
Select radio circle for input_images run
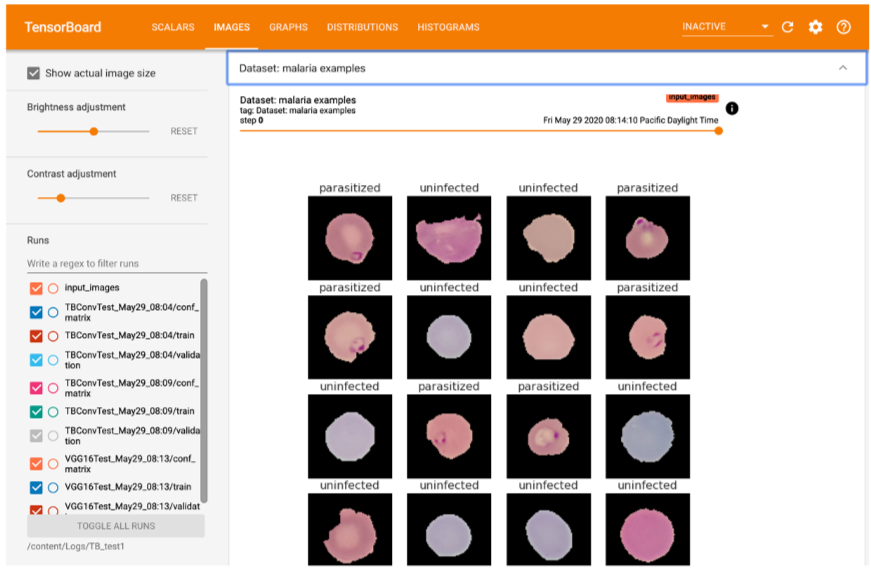(x=53, y=288)
